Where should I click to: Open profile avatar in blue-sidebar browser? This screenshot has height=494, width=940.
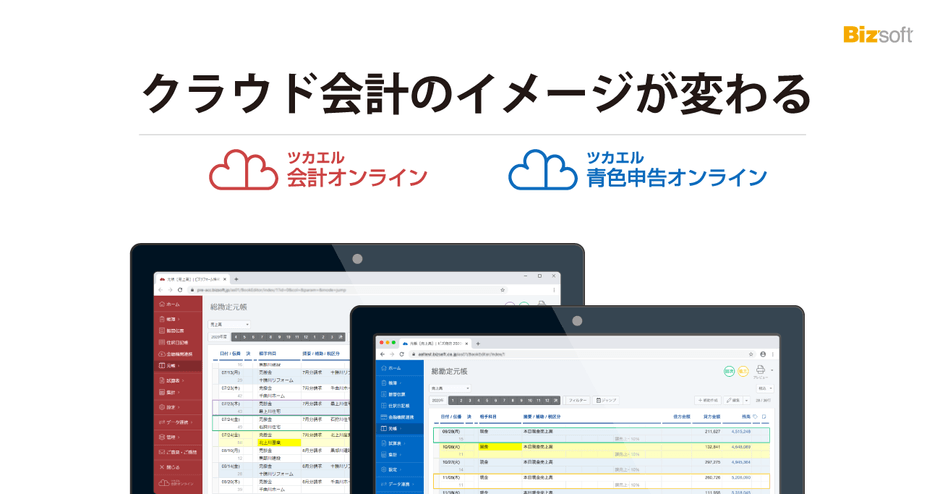pyautogui.click(x=763, y=354)
